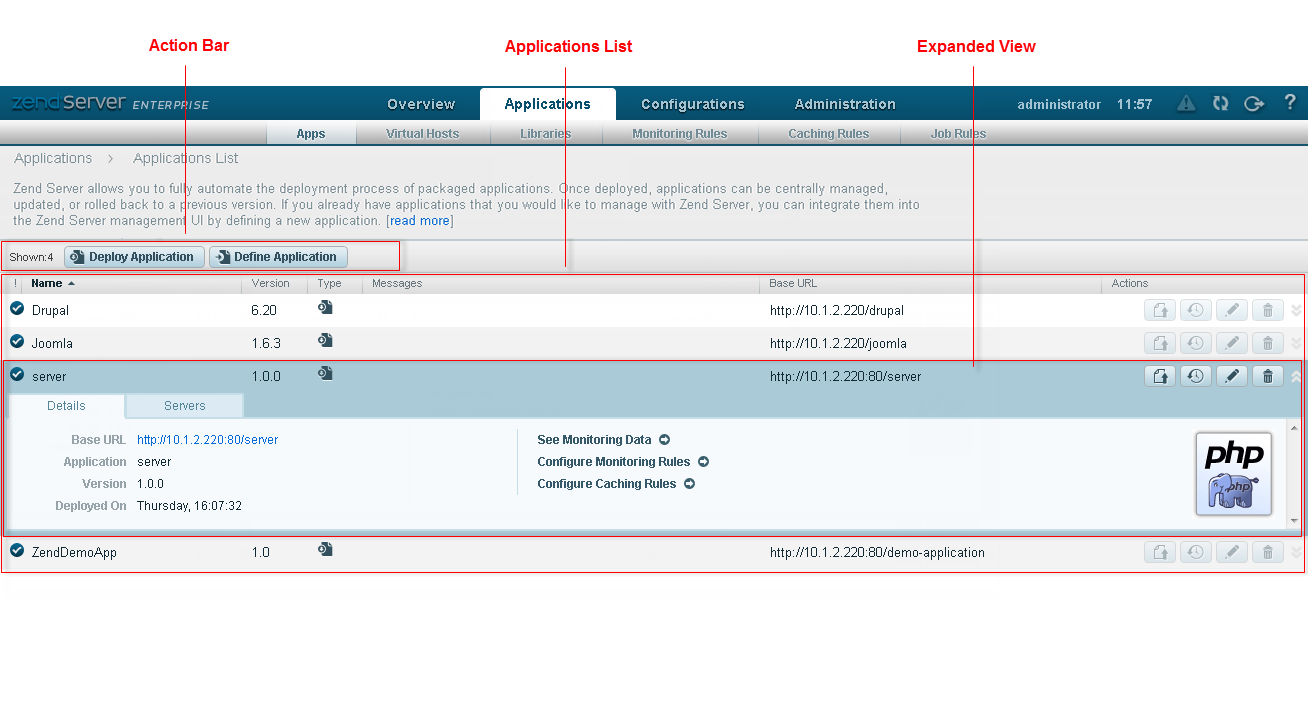Click the trash remove icon for server app
This screenshot has width=1308, height=722.
pyautogui.click(x=1268, y=376)
